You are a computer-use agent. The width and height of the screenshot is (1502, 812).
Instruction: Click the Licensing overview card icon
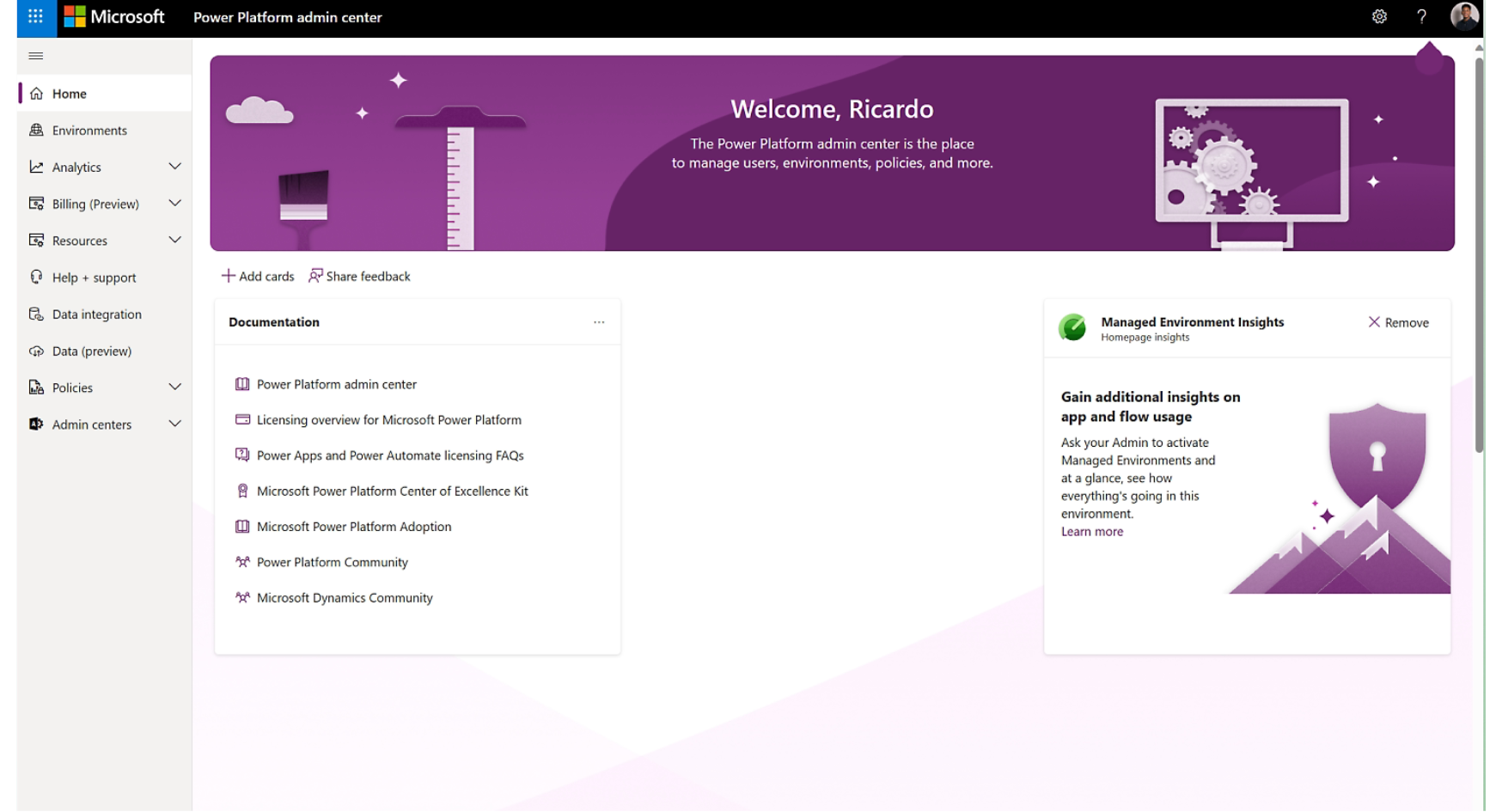pos(242,419)
